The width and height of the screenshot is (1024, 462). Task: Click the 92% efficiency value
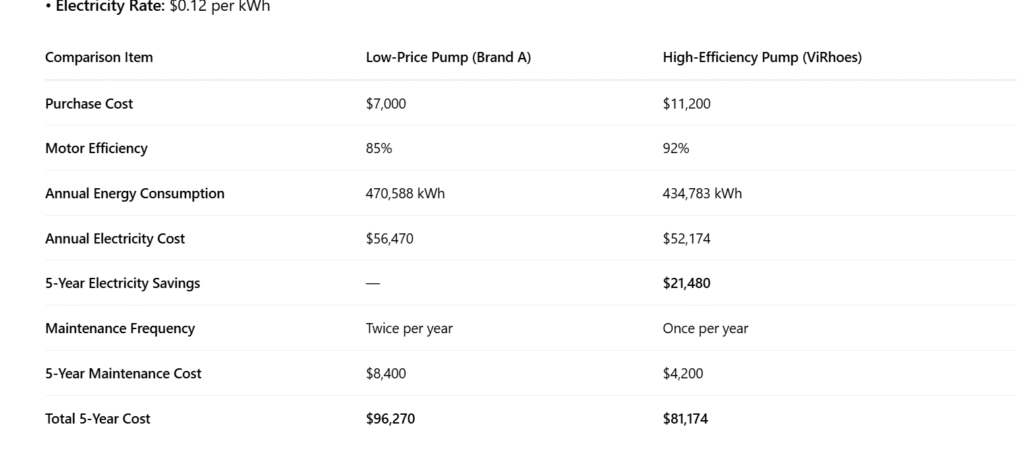[676, 149]
